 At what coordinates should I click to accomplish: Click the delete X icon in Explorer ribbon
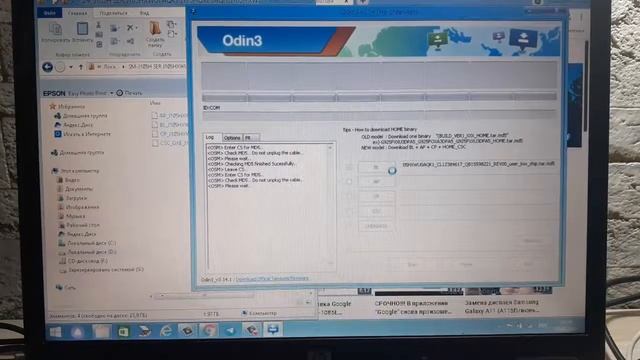(x=131, y=28)
